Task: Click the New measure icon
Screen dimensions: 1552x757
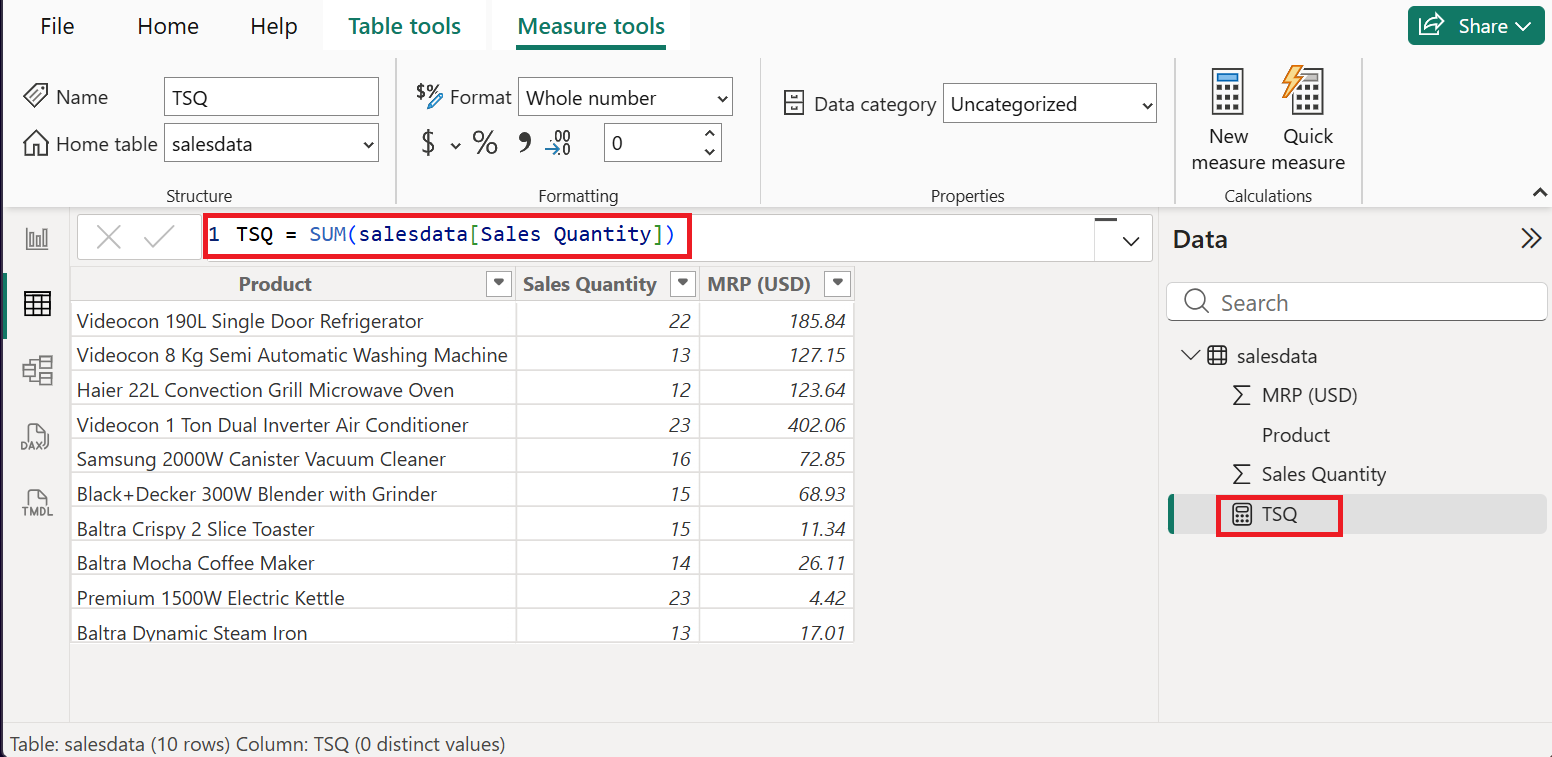Action: tap(1228, 118)
